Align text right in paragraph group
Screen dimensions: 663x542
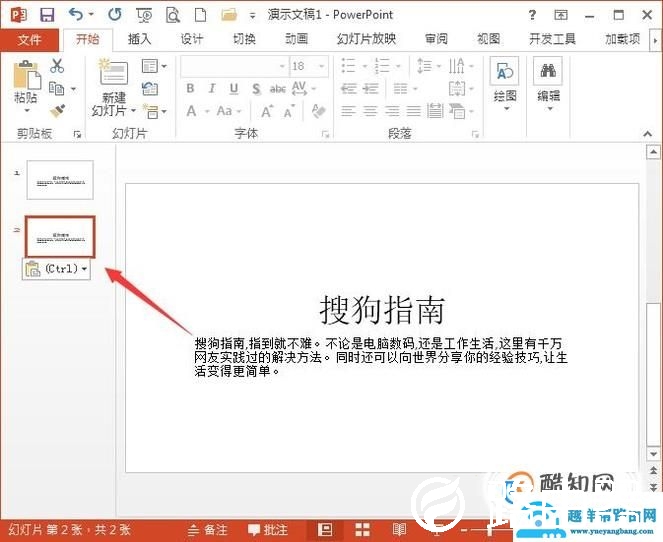(x=392, y=111)
